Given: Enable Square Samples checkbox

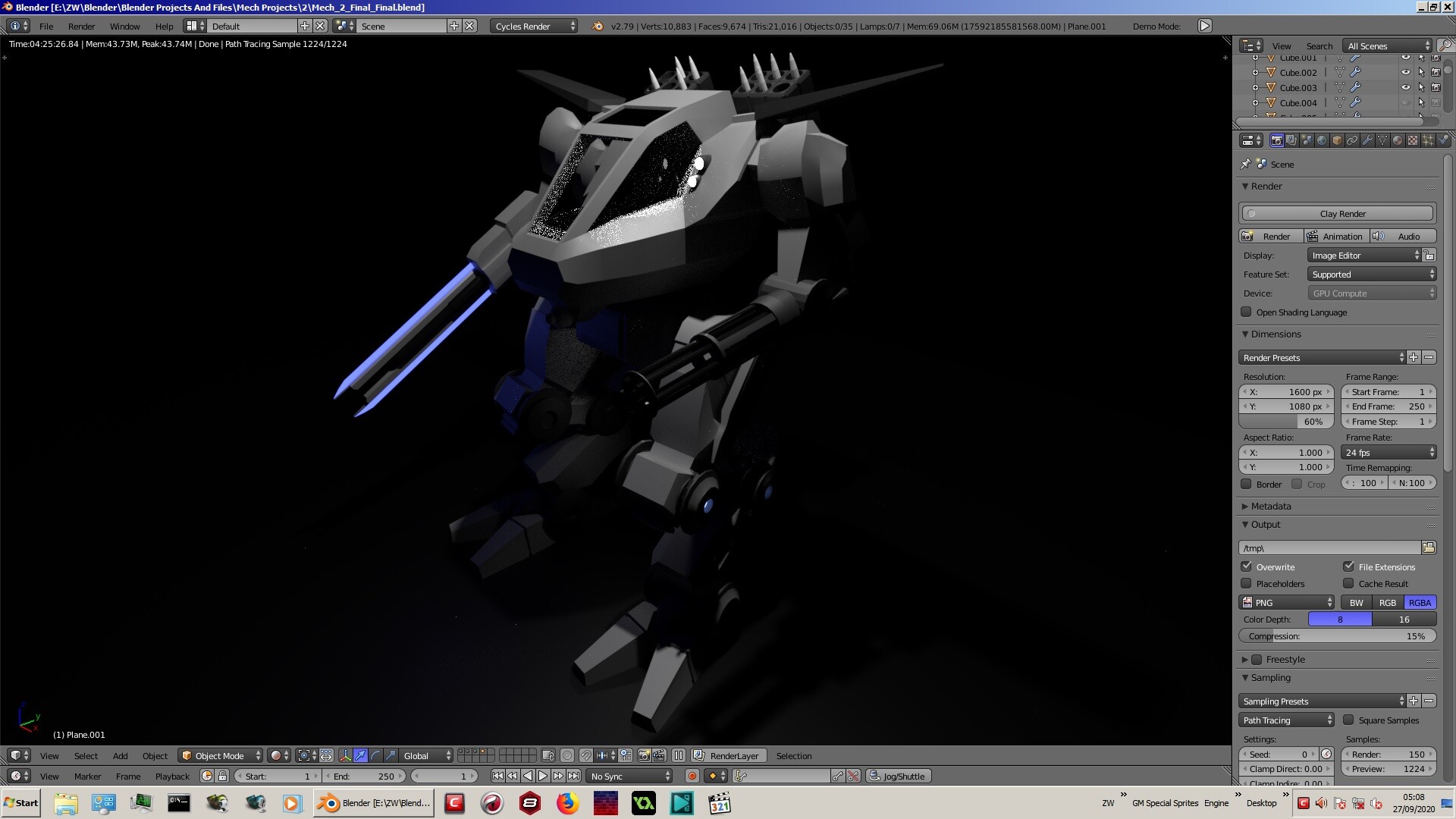Looking at the screenshot, I should 1348,720.
